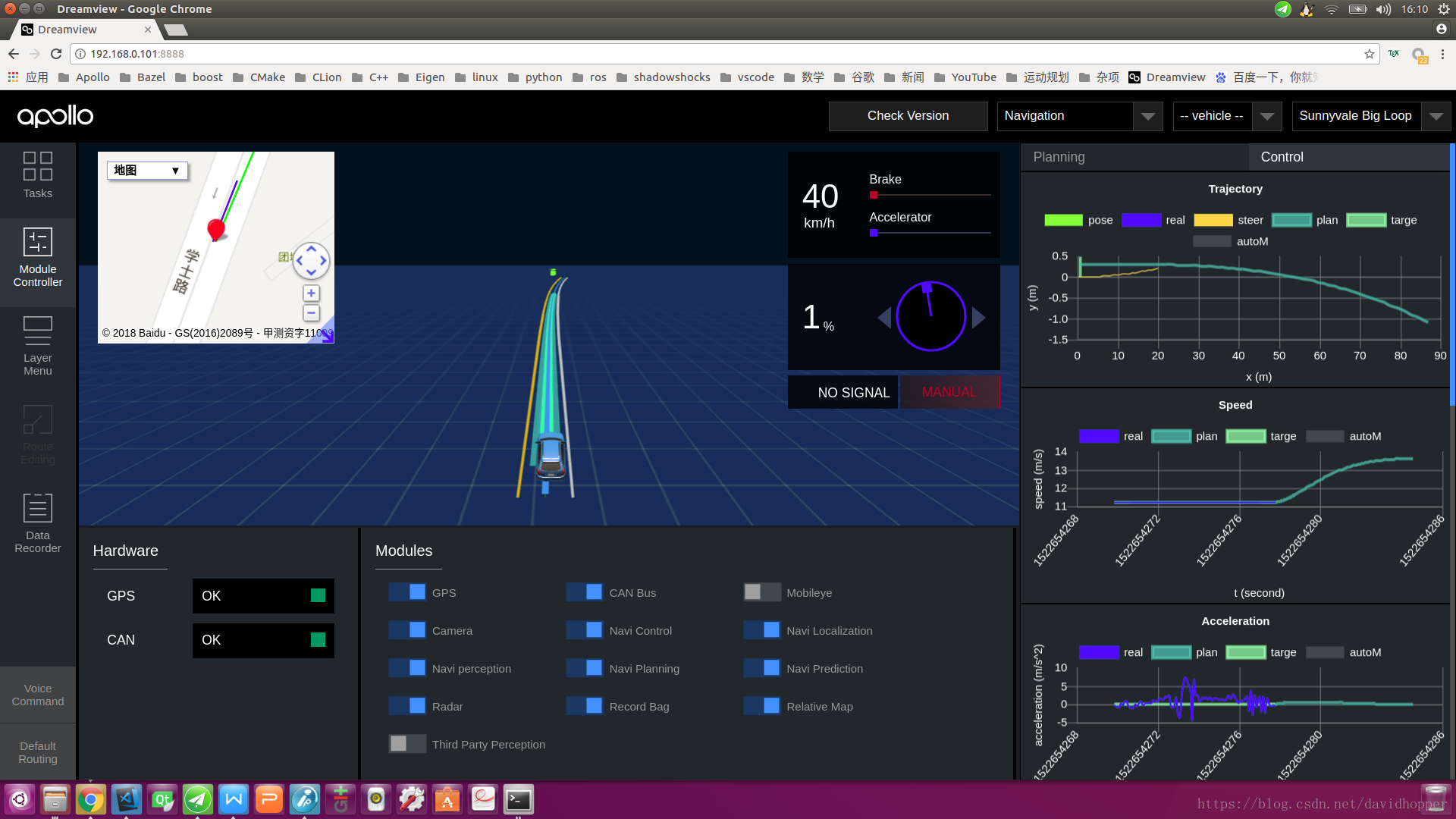Reload the page in Chrome

click(x=55, y=54)
